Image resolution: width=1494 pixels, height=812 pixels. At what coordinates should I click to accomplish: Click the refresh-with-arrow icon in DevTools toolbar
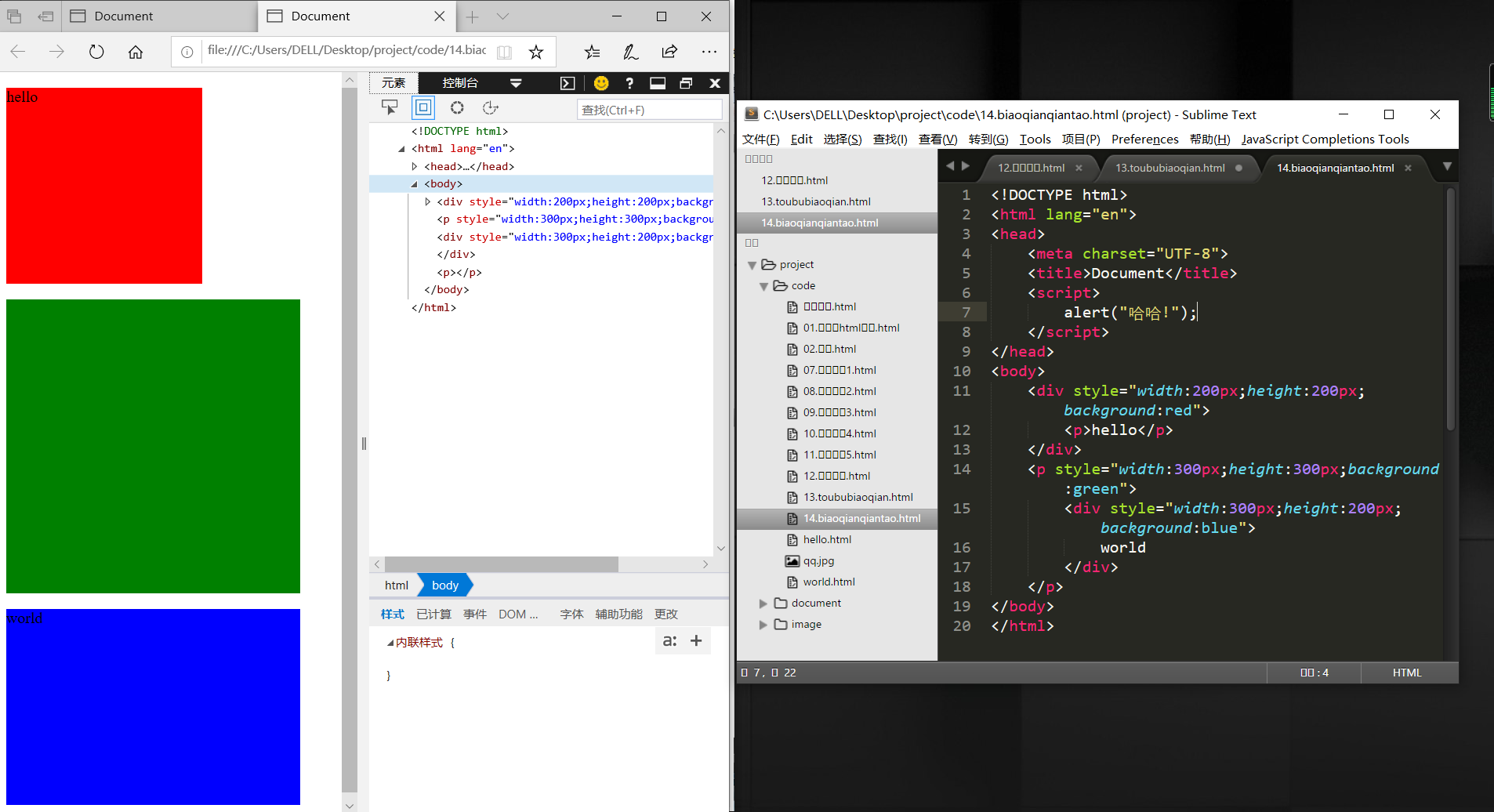(x=491, y=107)
